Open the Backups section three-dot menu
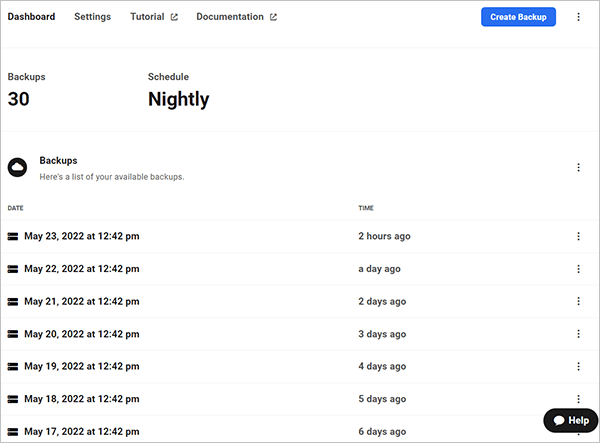This screenshot has height=443, width=600. click(x=578, y=167)
